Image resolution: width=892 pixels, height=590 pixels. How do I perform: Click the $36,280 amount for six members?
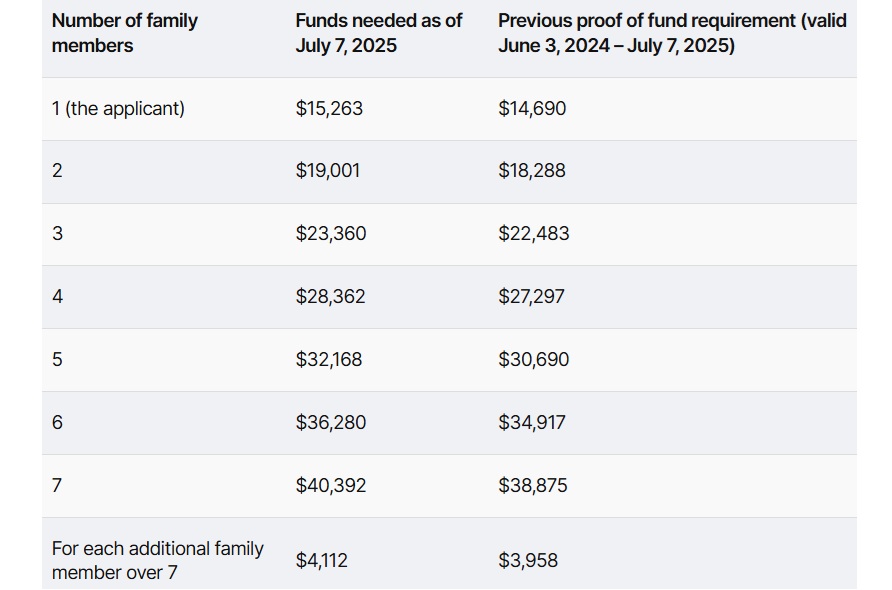pos(331,423)
